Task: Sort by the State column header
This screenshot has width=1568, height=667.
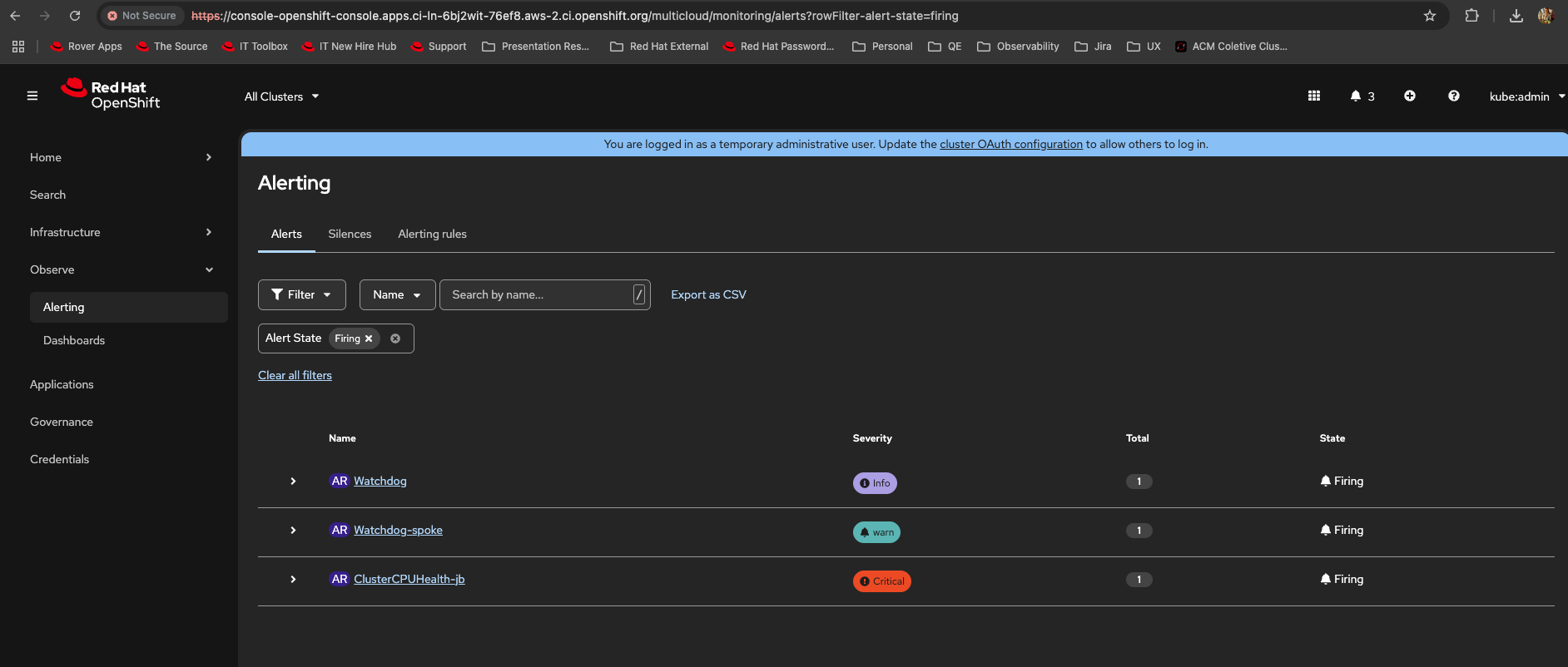Action: tap(1332, 438)
